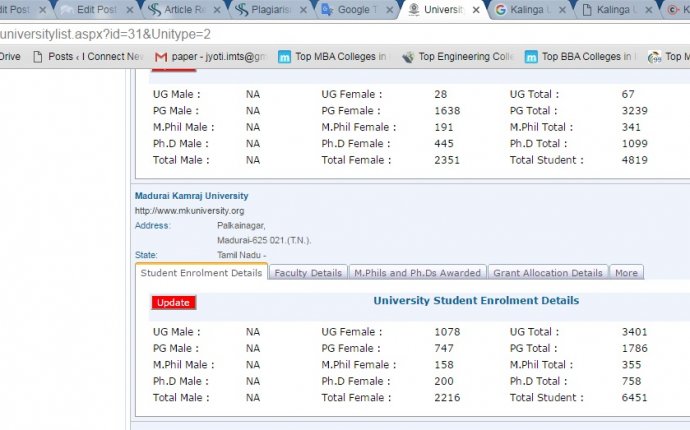
Task: Select upper table Total Student value 4819
Action: (634, 160)
